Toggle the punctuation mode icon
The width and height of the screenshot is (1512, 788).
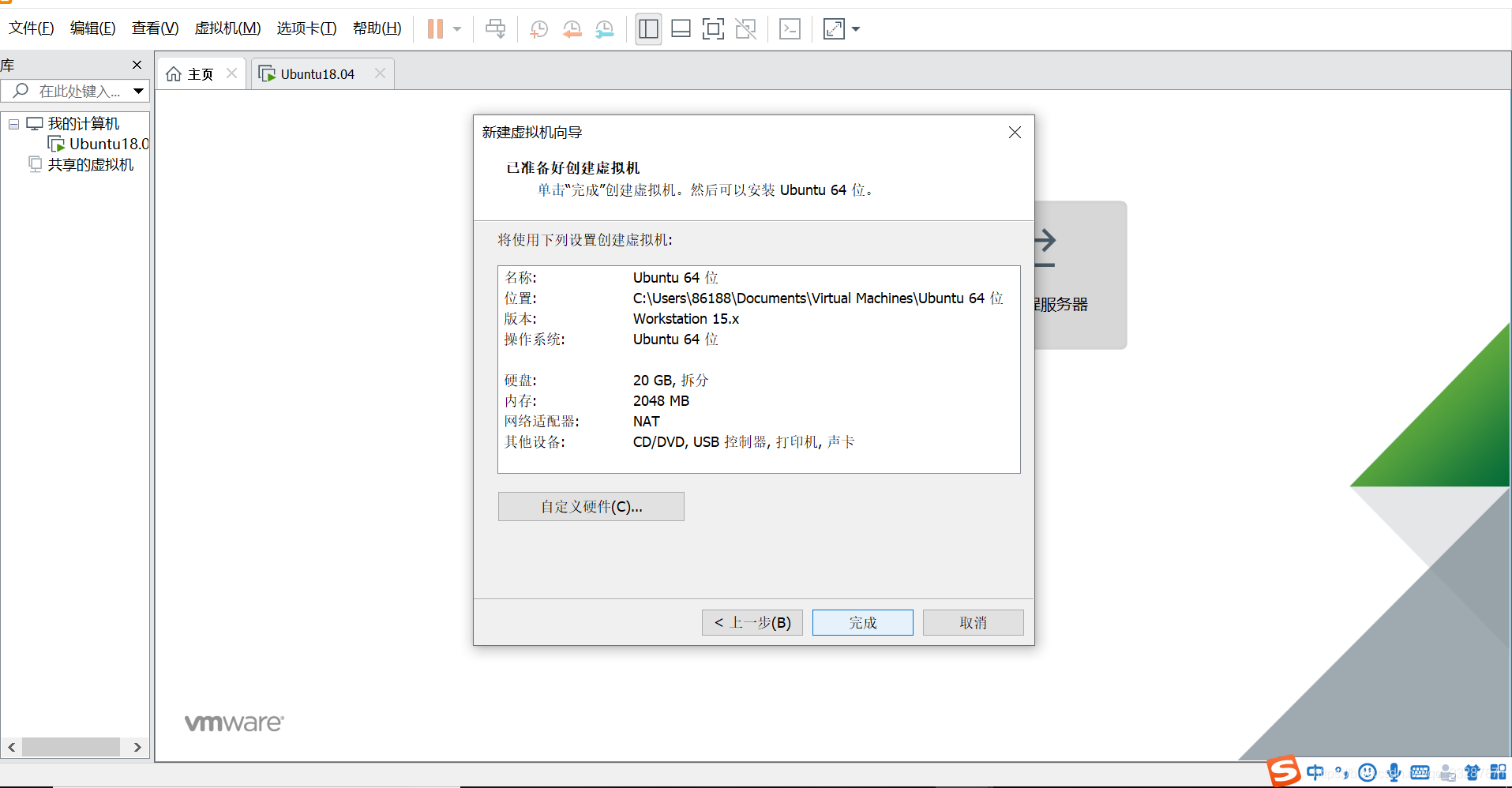[1341, 772]
